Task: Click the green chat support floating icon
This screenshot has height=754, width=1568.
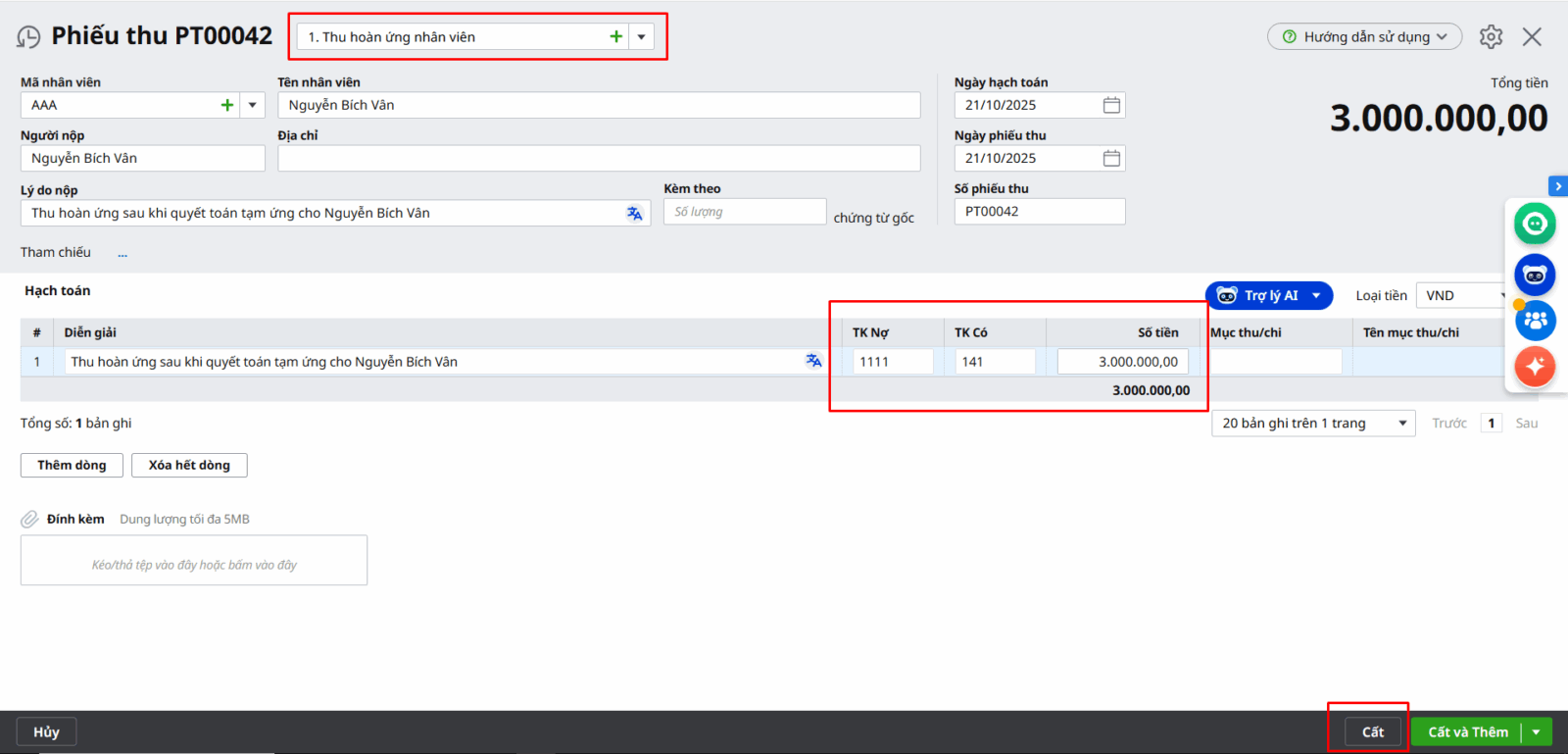Action: pyautogui.click(x=1535, y=225)
